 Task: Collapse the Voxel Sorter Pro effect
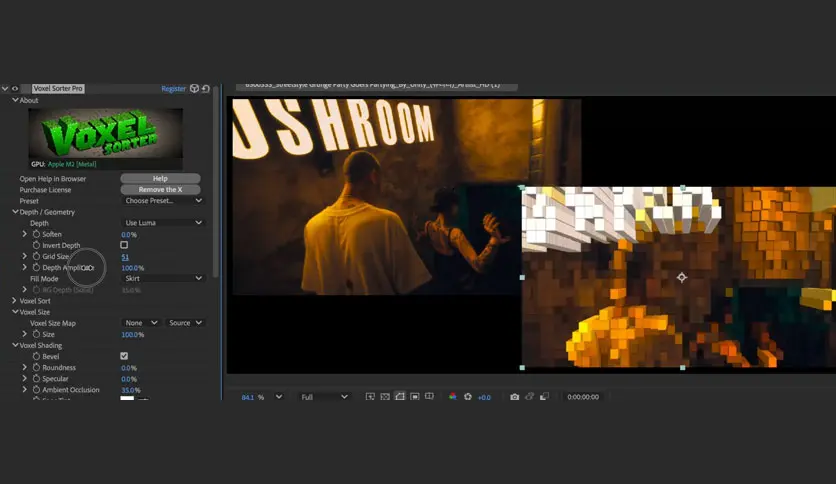pos(5,88)
